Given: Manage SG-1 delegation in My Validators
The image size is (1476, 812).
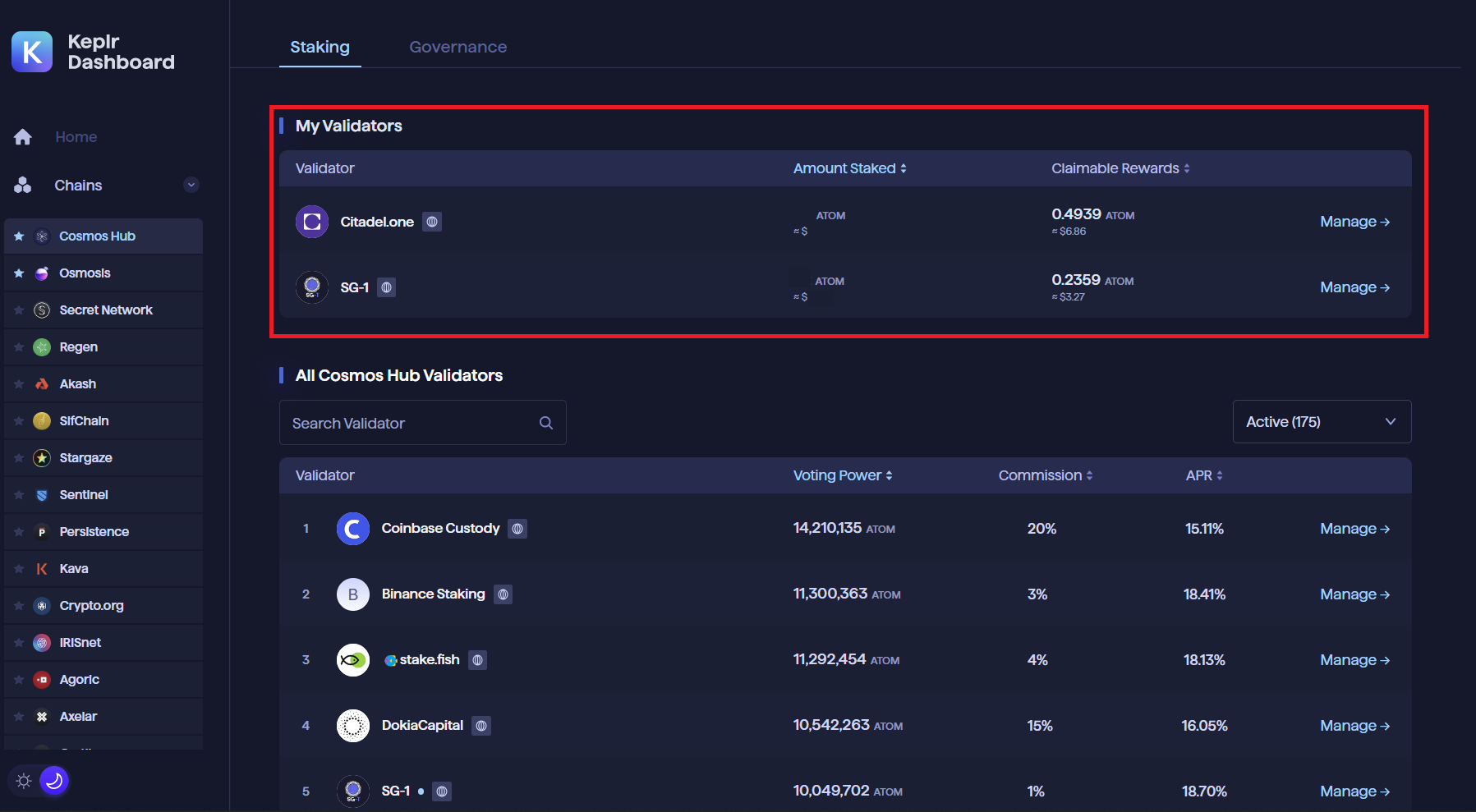Looking at the screenshot, I should pos(1354,287).
